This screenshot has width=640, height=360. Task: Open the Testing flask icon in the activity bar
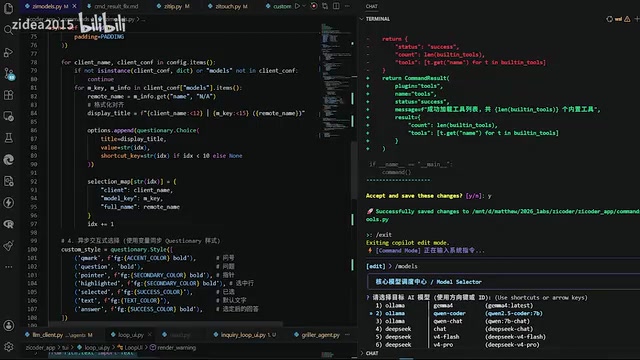click(9, 138)
